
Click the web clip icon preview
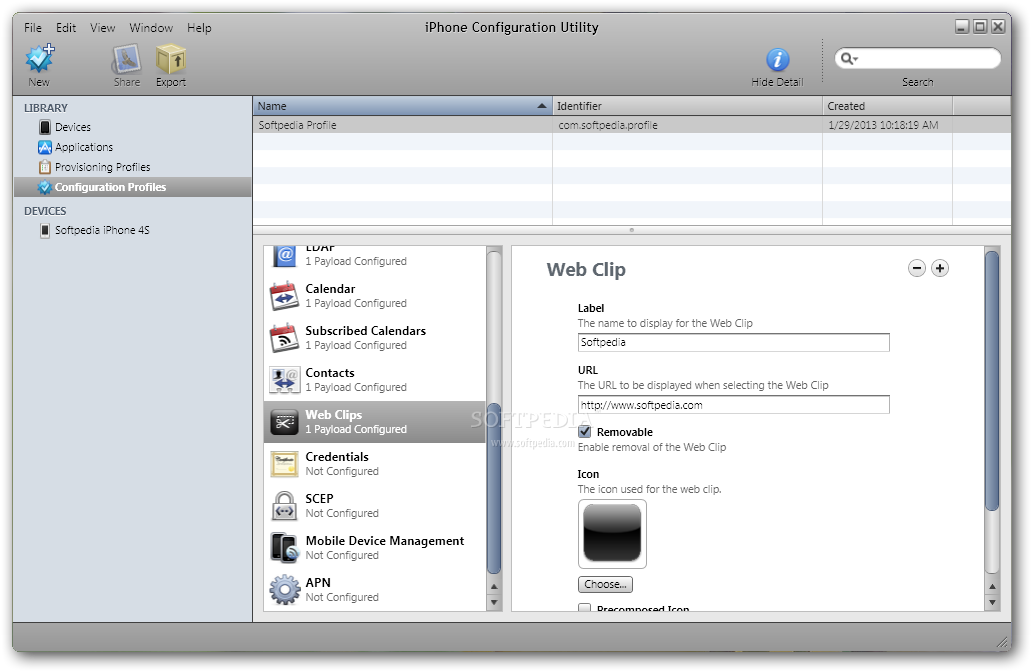(612, 534)
